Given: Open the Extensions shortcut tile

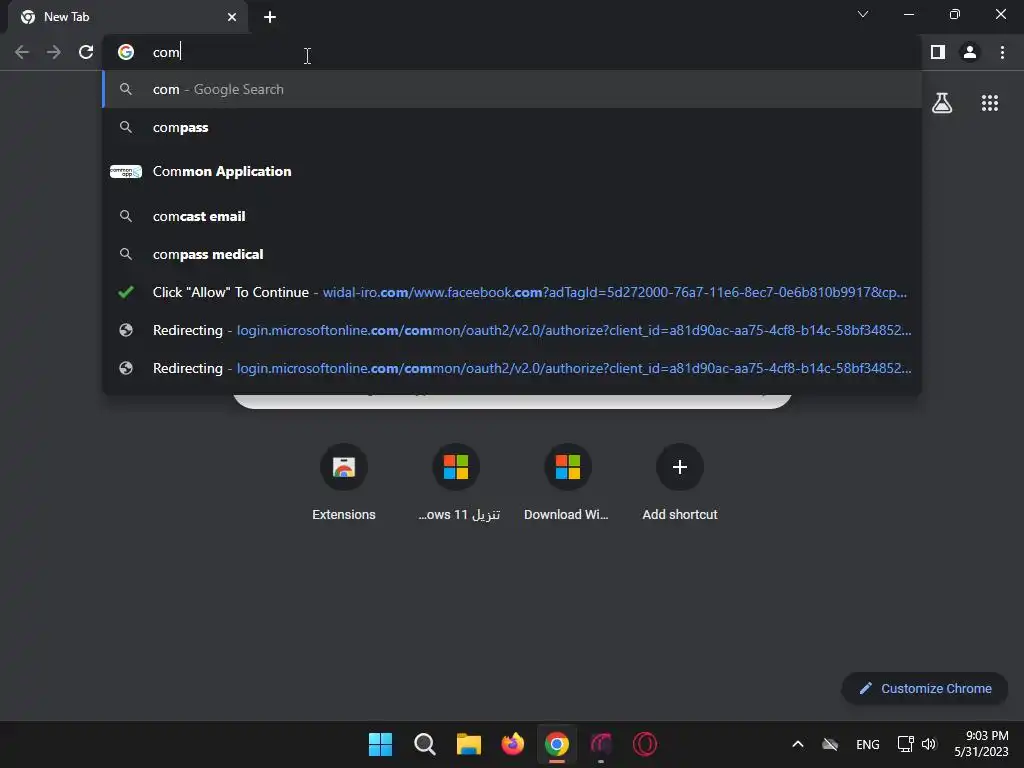Looking at the screenshot, I should pos(344,483).
